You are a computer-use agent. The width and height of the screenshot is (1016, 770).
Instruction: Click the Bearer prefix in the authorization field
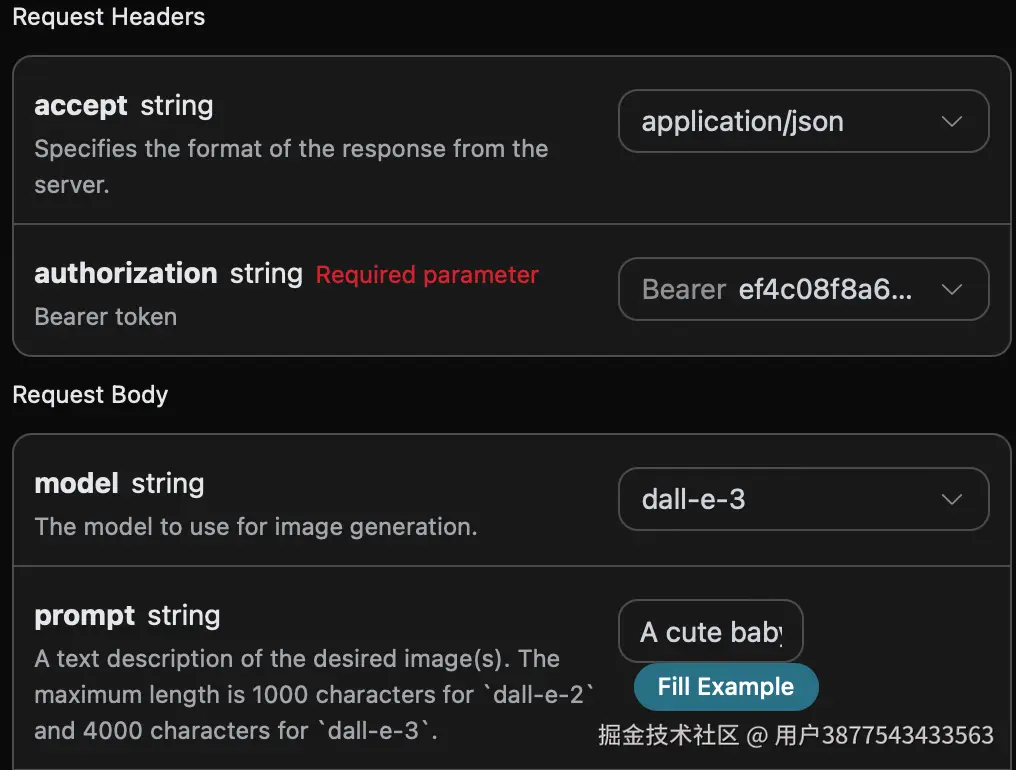click(x=684, y=290)
